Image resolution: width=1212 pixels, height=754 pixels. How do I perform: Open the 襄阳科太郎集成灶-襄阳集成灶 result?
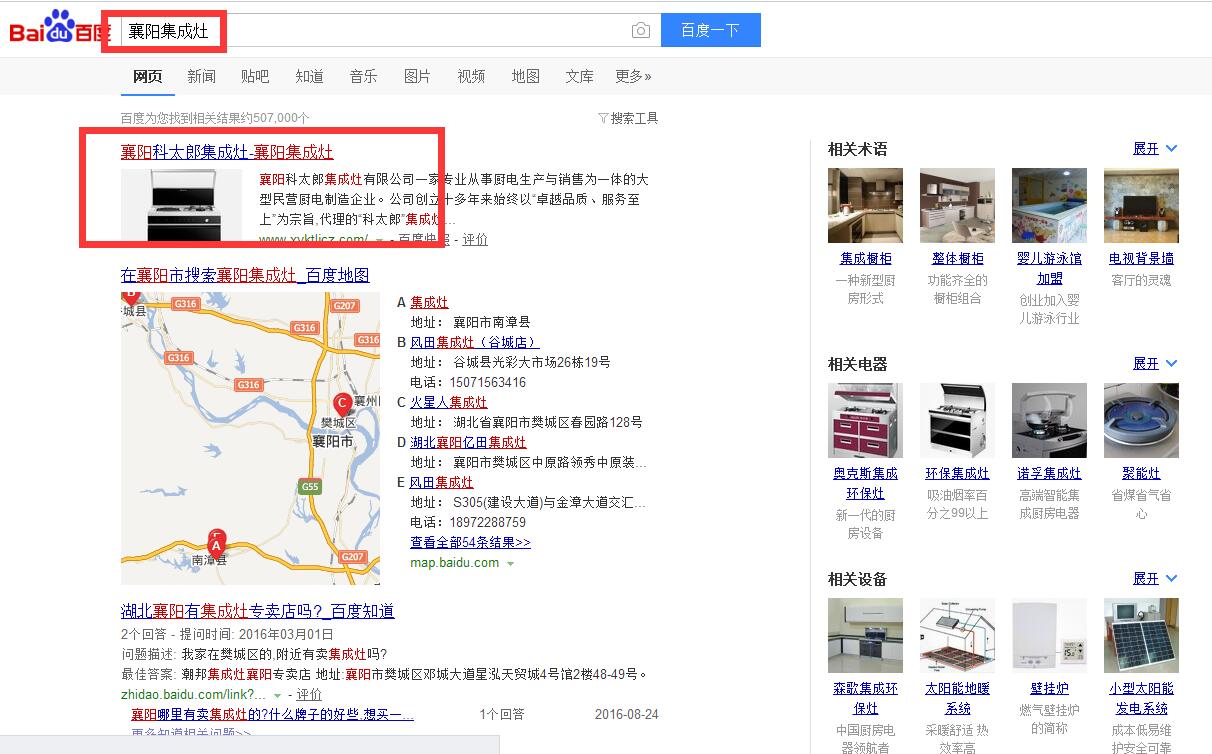tap(227, 152)
